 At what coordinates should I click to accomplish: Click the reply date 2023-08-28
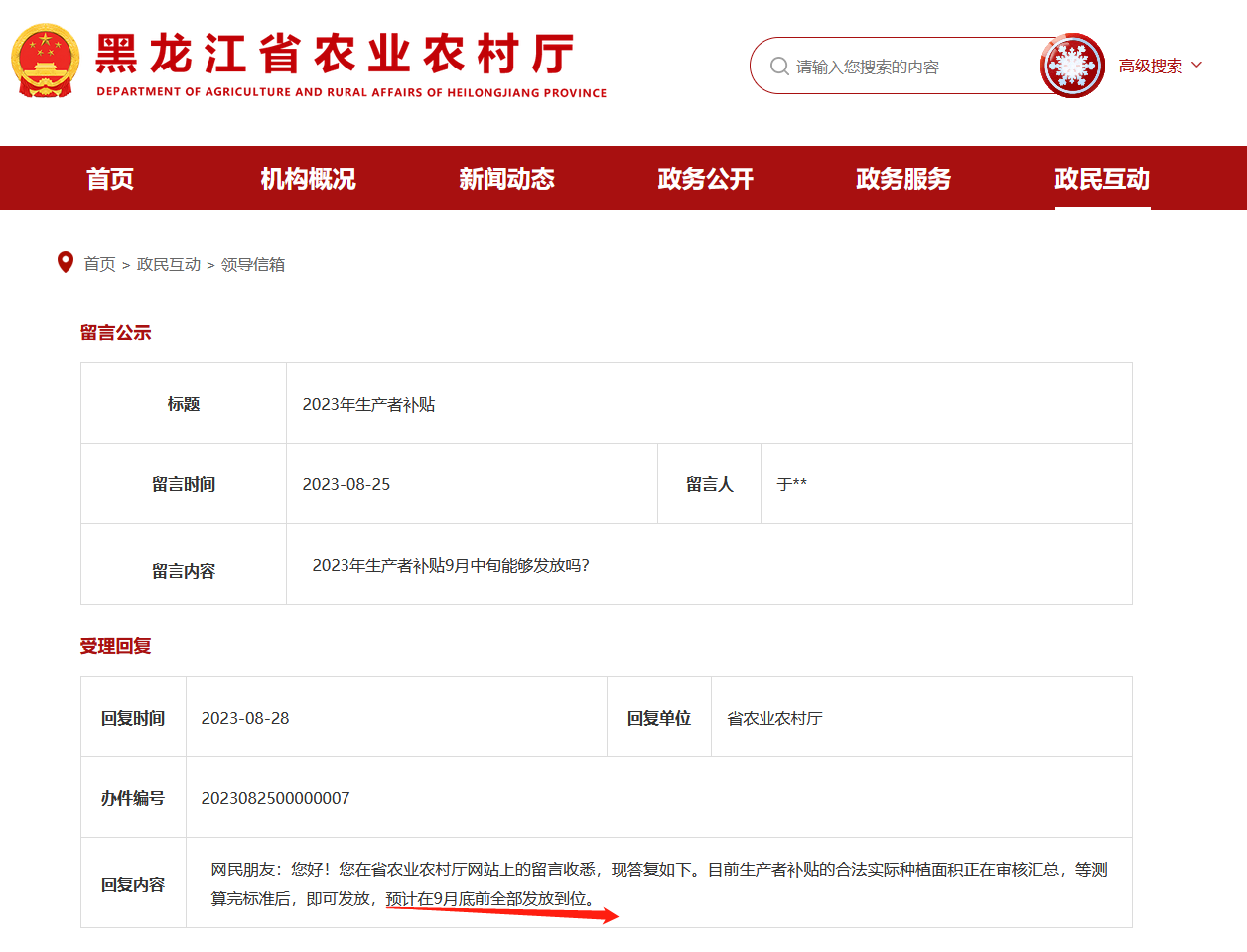coord(245,718)
